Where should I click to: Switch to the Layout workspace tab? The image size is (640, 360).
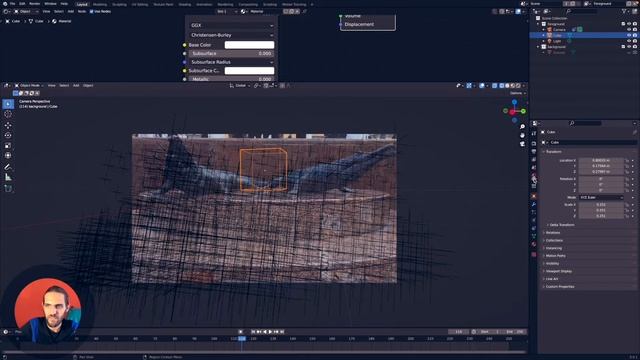[x=82, y=4]
